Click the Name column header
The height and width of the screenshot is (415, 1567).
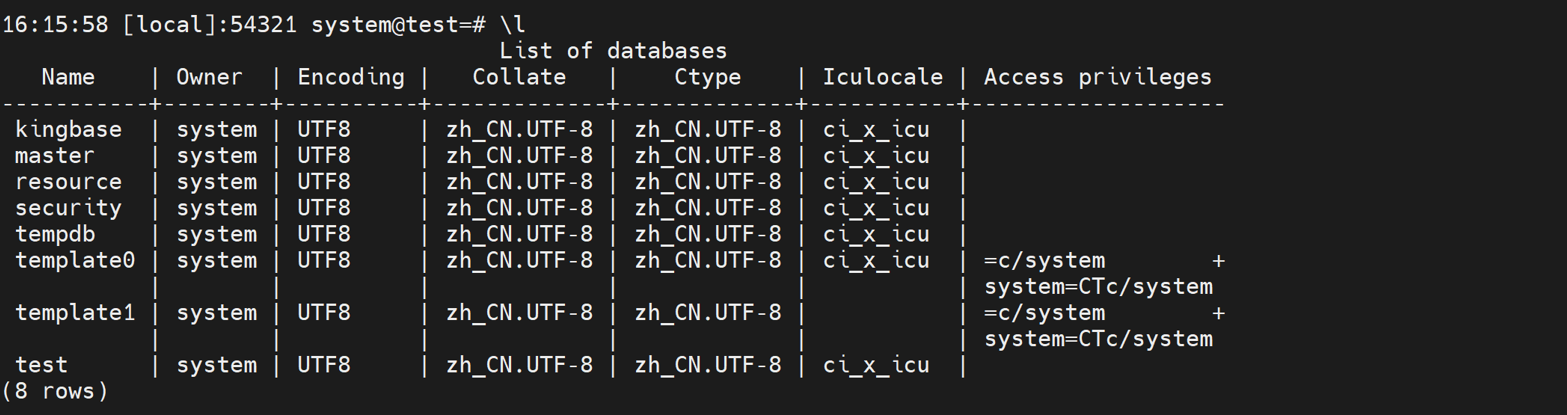pos(68,77)
